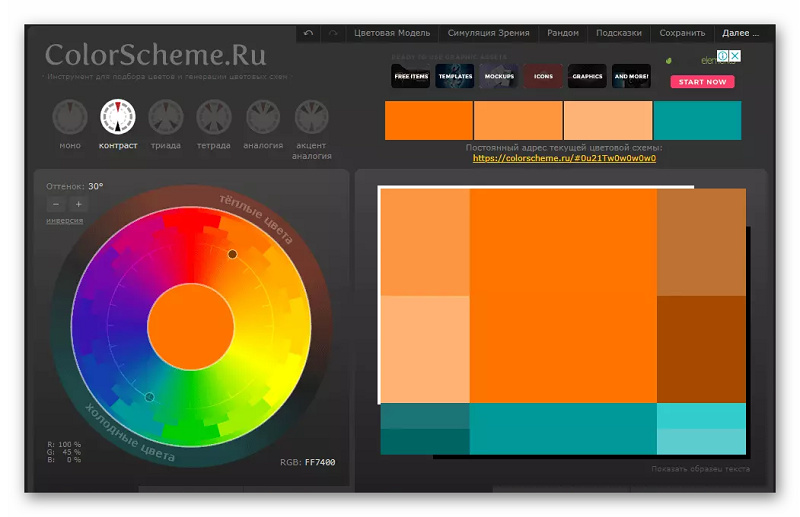Click the холодные цвета label on wheel ring
The width and height of the screenshot is (800, 517).
(x=130, y=433)
